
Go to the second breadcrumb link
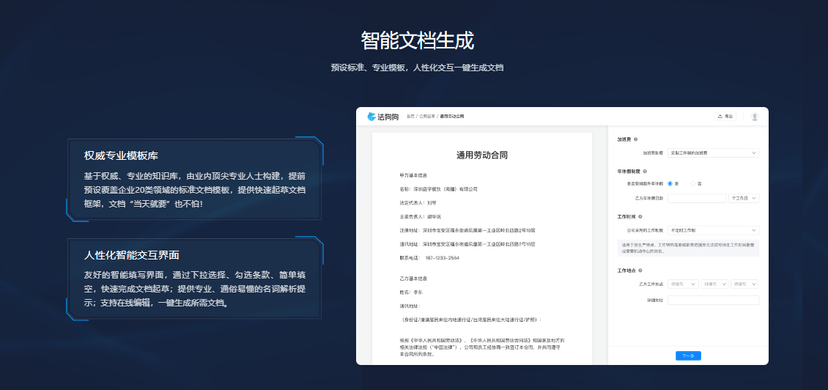click(x=427, y=116)
